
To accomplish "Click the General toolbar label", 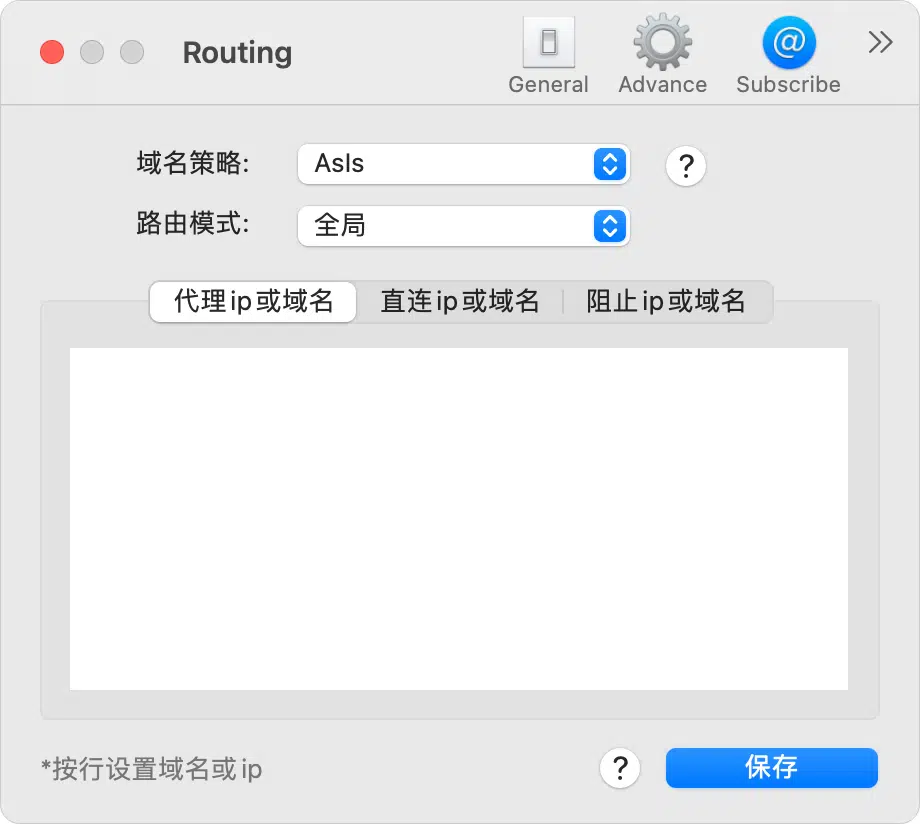I will (548, 85).
